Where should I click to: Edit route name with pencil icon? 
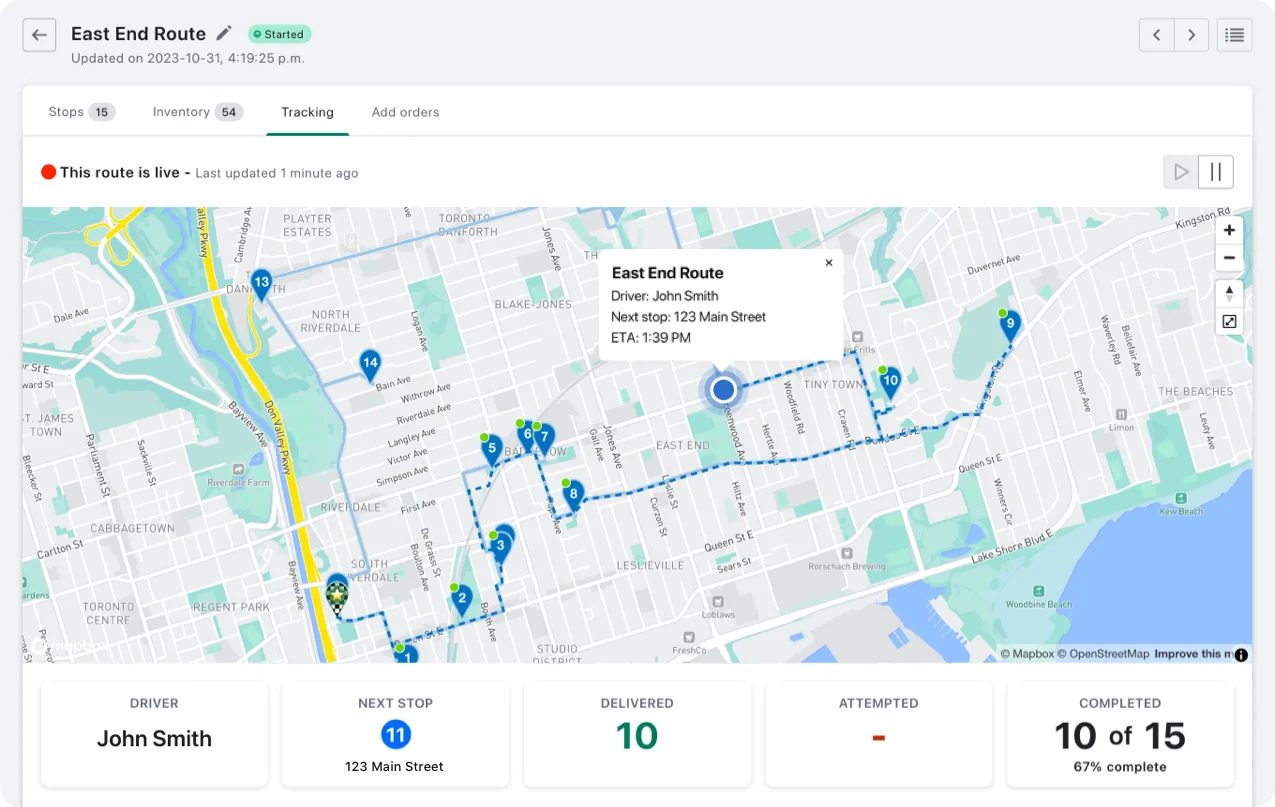point(224,33)
